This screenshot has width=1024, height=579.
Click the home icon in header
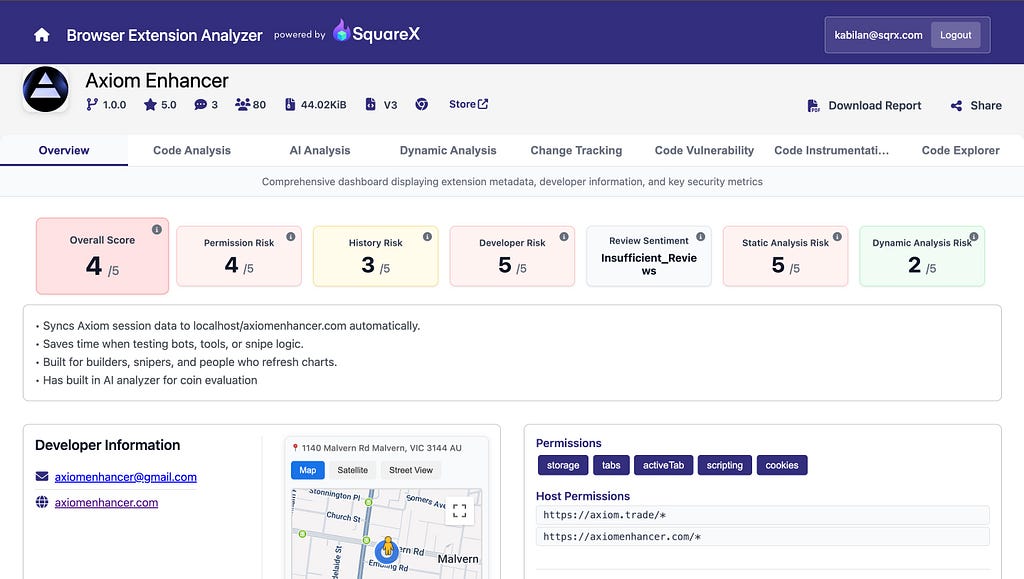click(x=42, y=35)
